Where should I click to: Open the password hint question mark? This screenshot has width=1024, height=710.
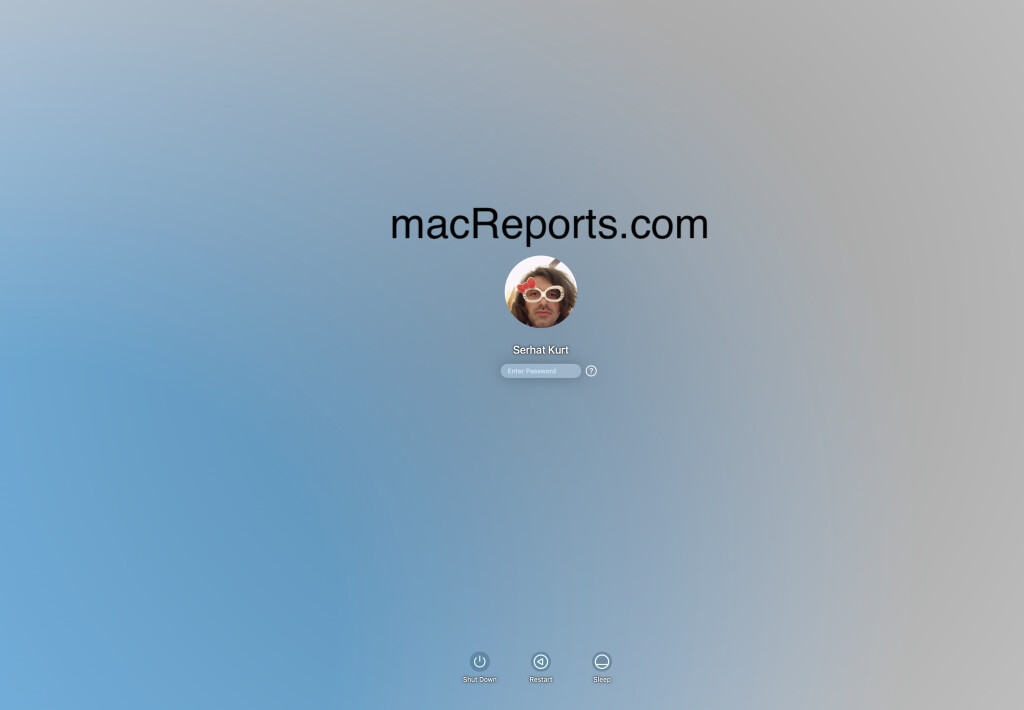tap(591, 371)
